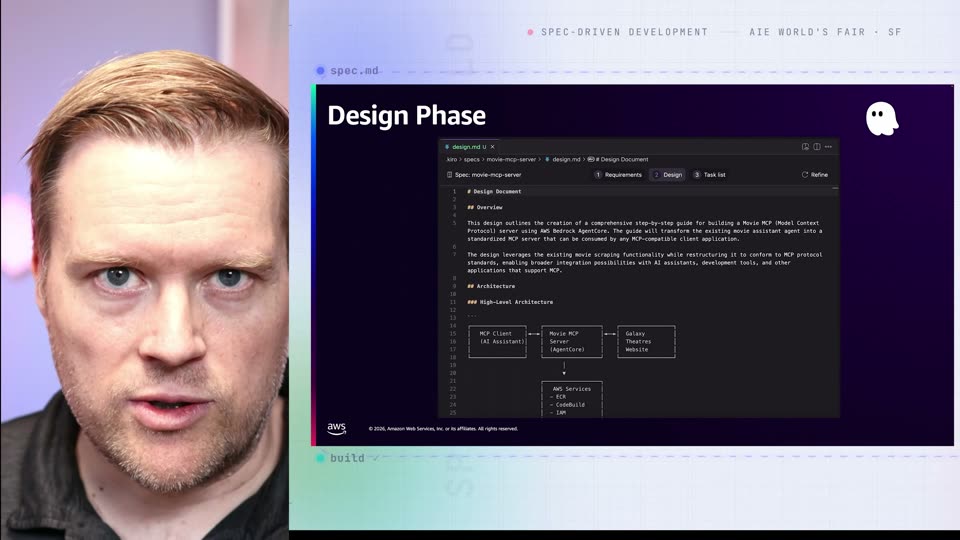
Task: Open the specs breadcrumb segment
Action: click(x=471, y=160)
